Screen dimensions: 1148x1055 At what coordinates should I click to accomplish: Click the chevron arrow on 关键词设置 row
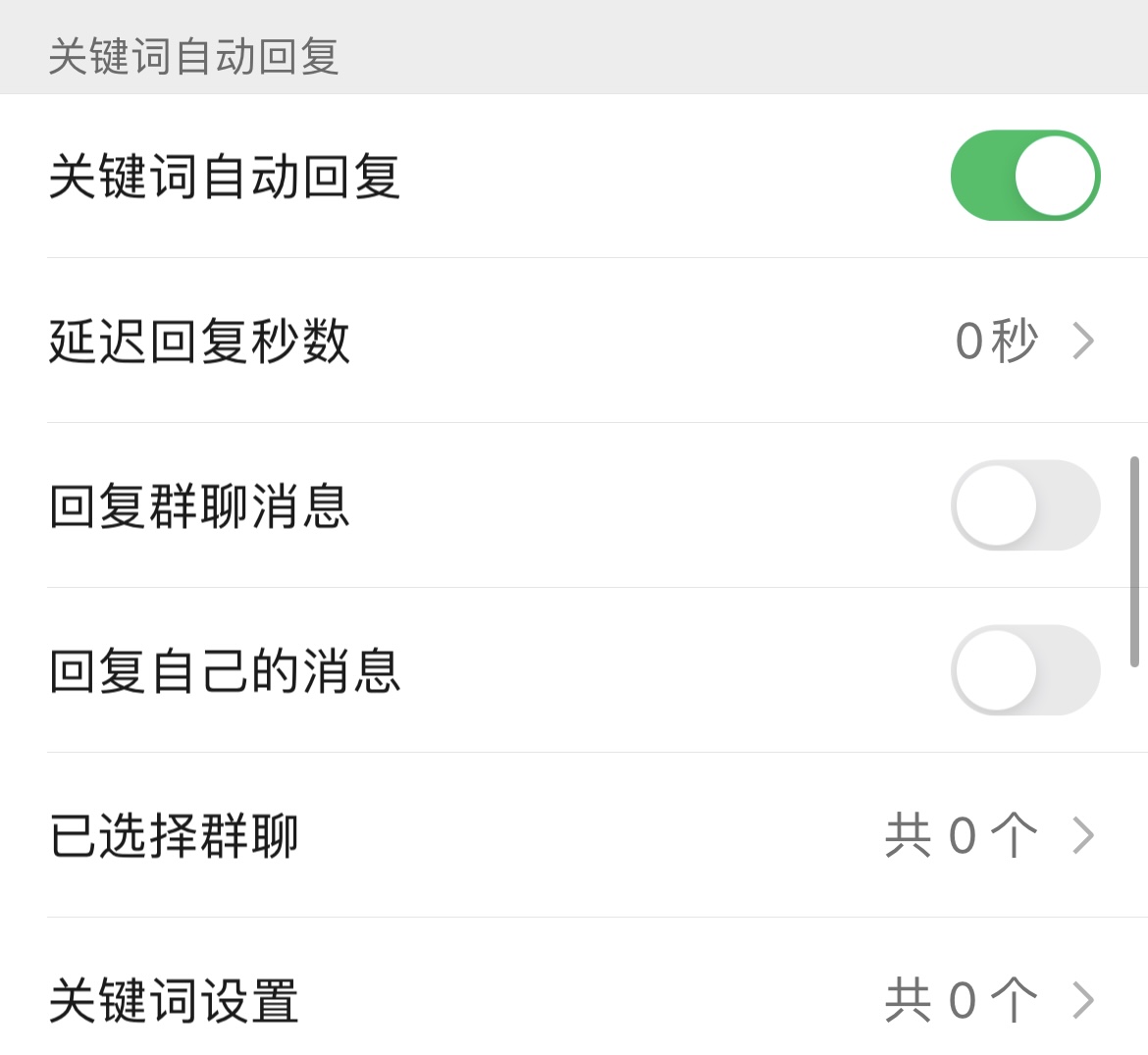(1083, 1001)
